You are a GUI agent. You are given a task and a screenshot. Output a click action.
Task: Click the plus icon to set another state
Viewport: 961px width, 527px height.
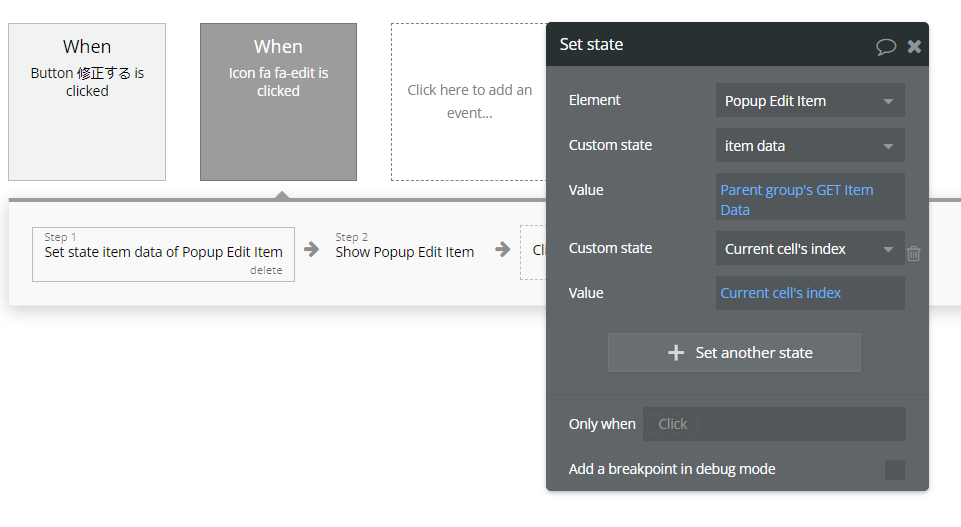point(676,353)
